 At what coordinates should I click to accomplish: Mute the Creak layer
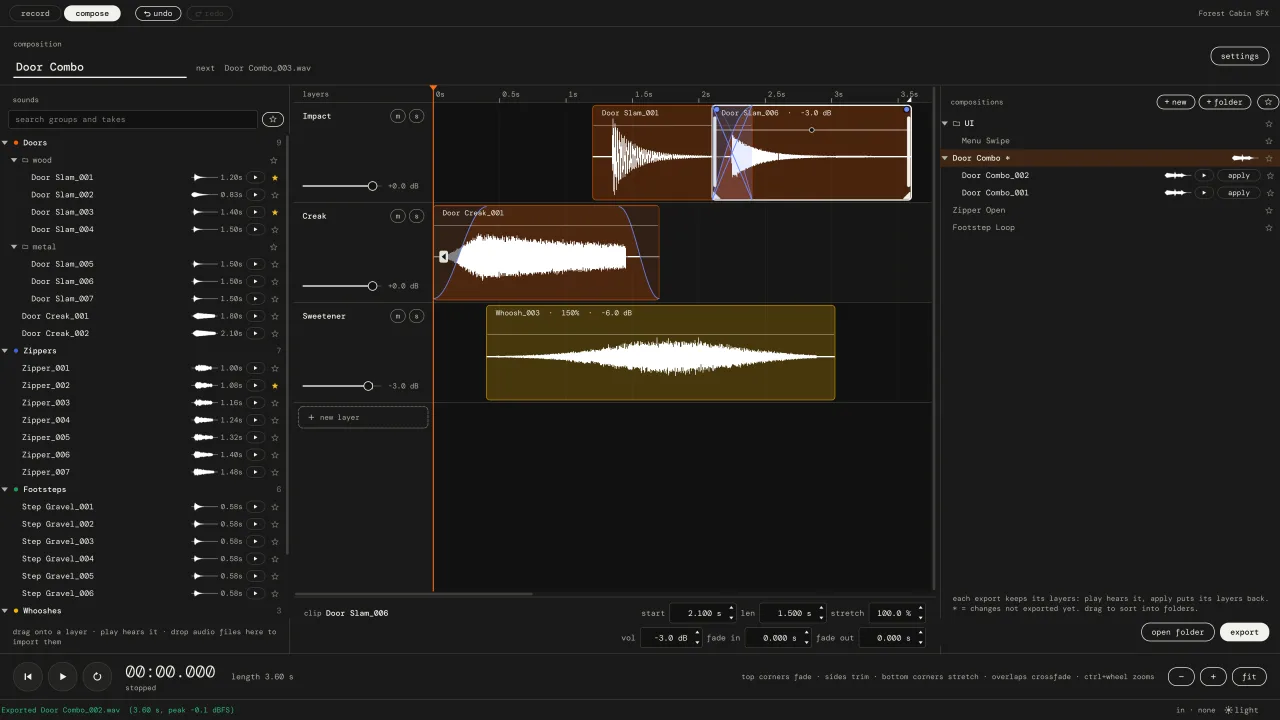(398, 216)
